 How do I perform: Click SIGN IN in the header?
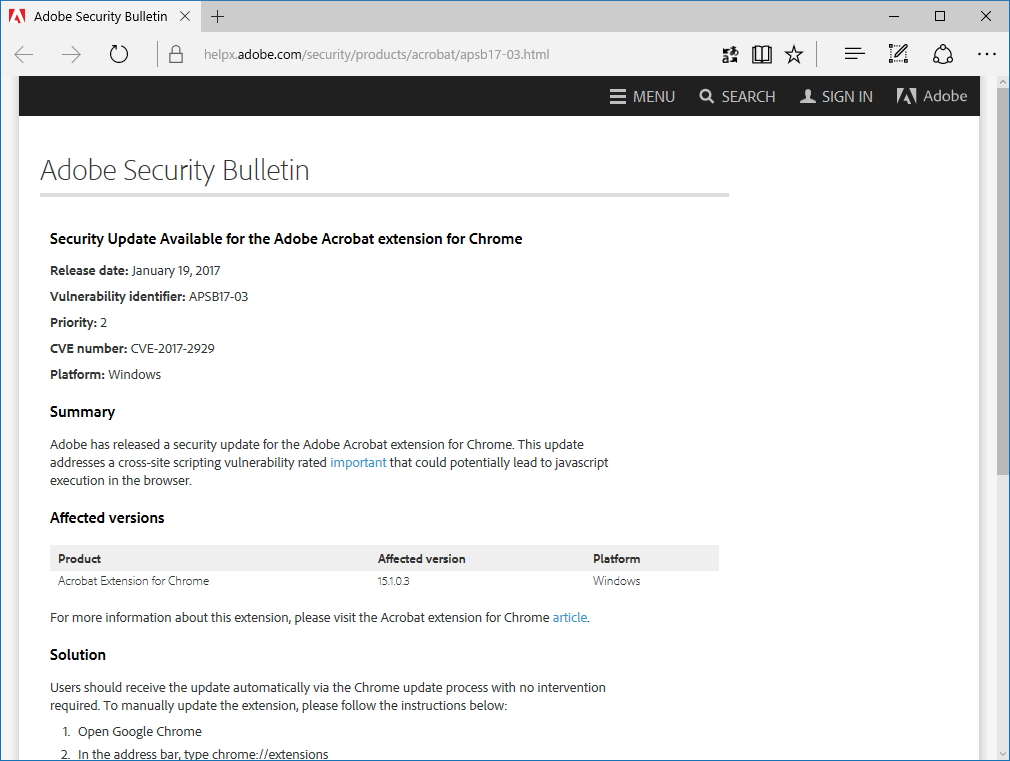[836, 97]
